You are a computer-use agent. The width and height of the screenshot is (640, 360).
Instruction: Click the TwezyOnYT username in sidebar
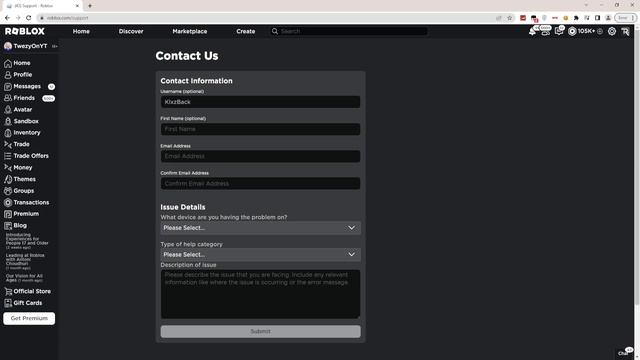click(x=31, y=46)
